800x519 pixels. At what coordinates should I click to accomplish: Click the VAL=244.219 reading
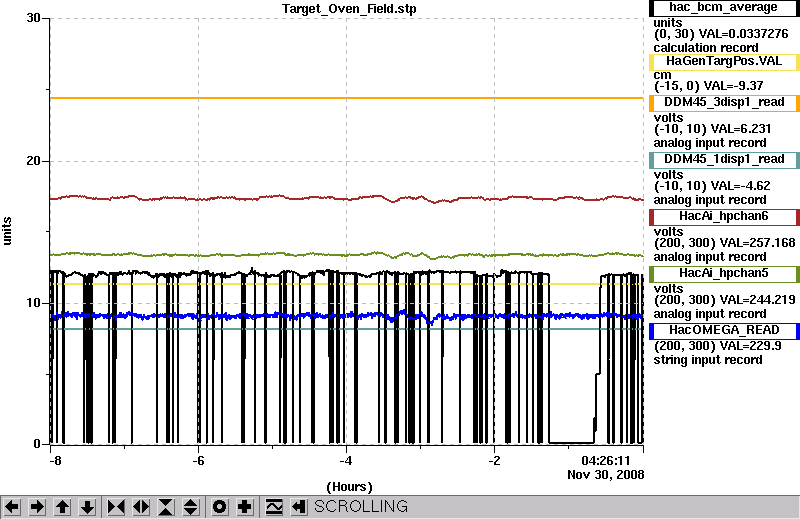pyautogui.click(x=753, y=300)
